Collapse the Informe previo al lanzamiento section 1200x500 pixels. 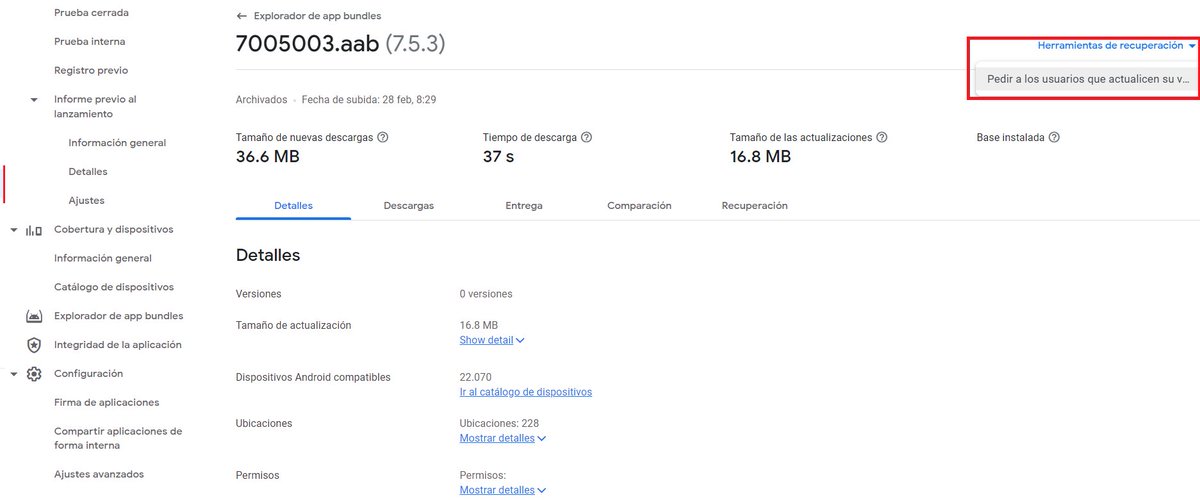pos(34,100)
